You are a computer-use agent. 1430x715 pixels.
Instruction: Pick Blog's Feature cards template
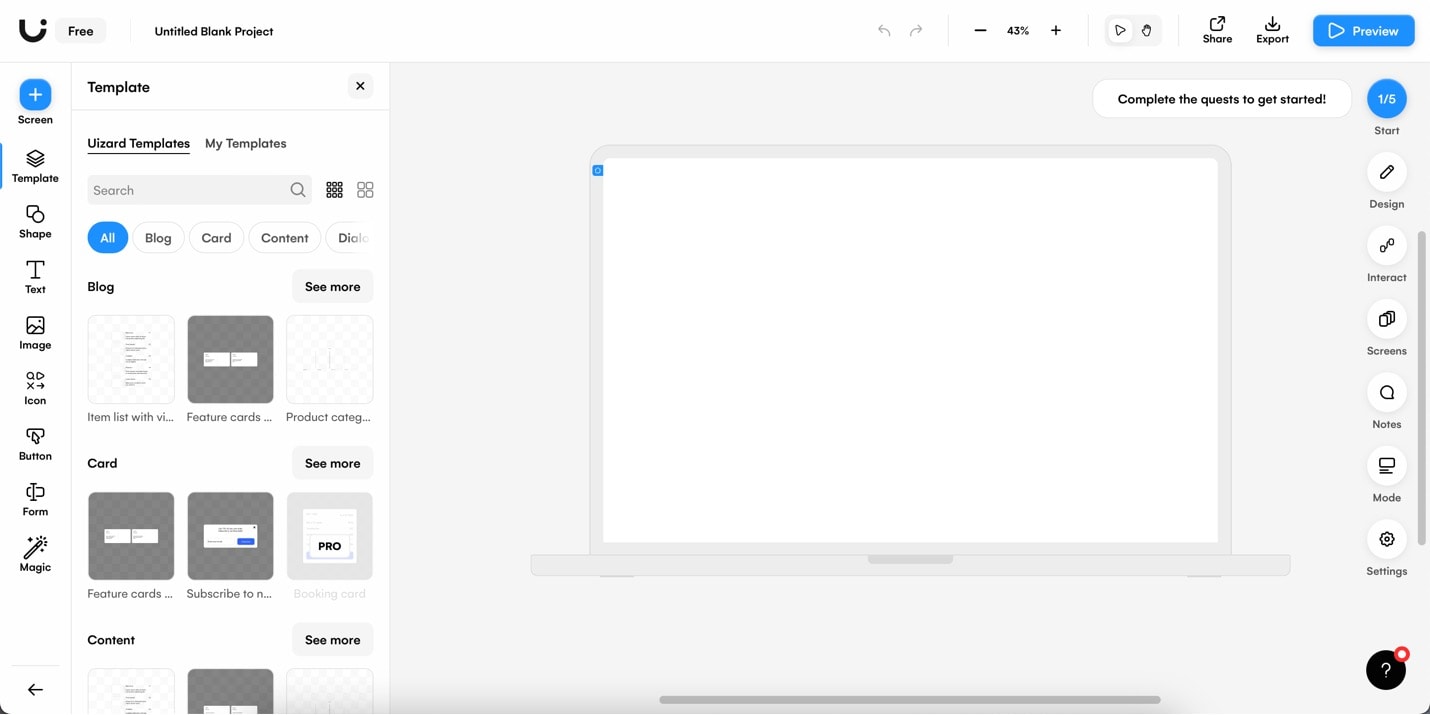[230, 360]
